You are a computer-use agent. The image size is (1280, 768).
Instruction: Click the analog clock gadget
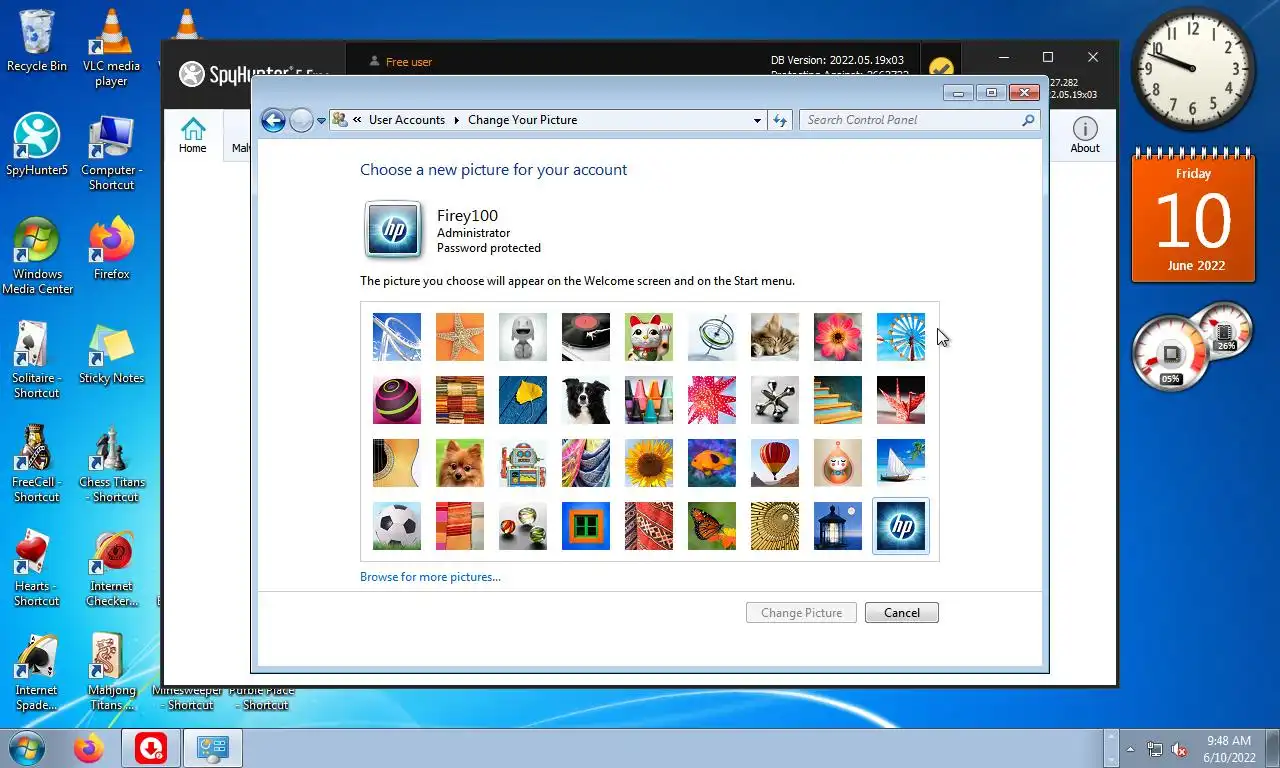pyautogui.click(x=1193, y=68)
